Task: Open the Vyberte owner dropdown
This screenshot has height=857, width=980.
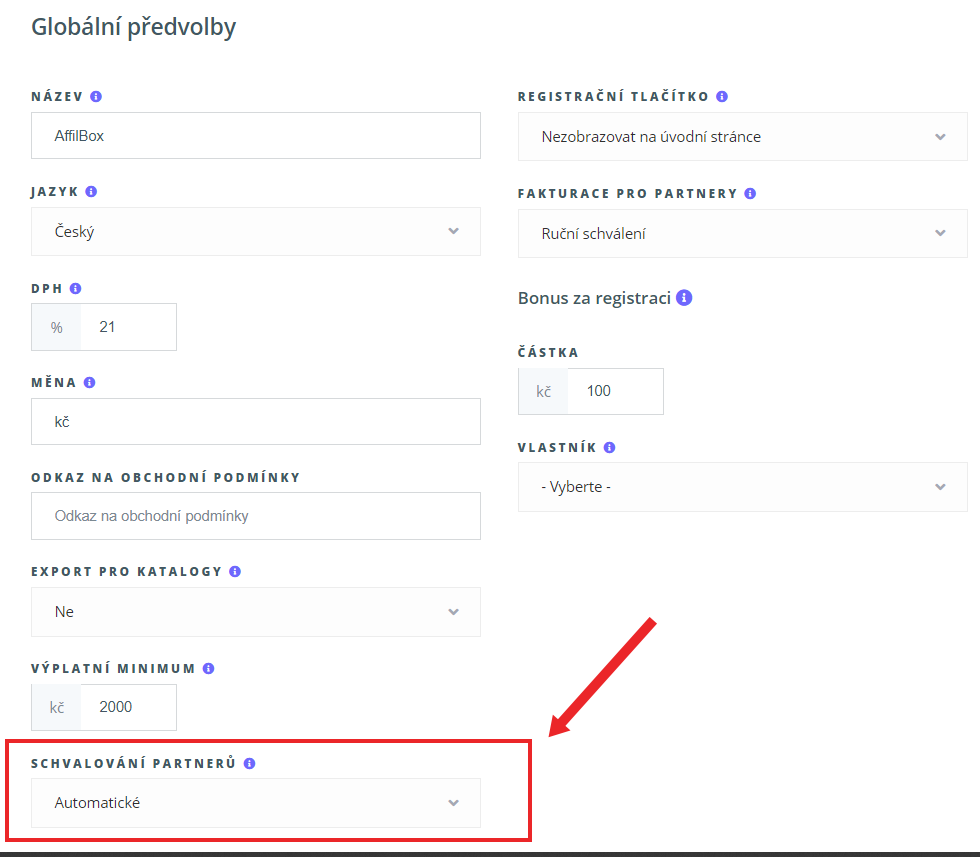Action: point(742,487)
